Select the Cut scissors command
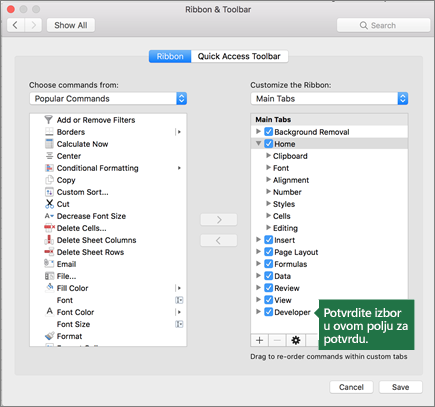 (x=49, y=204)
